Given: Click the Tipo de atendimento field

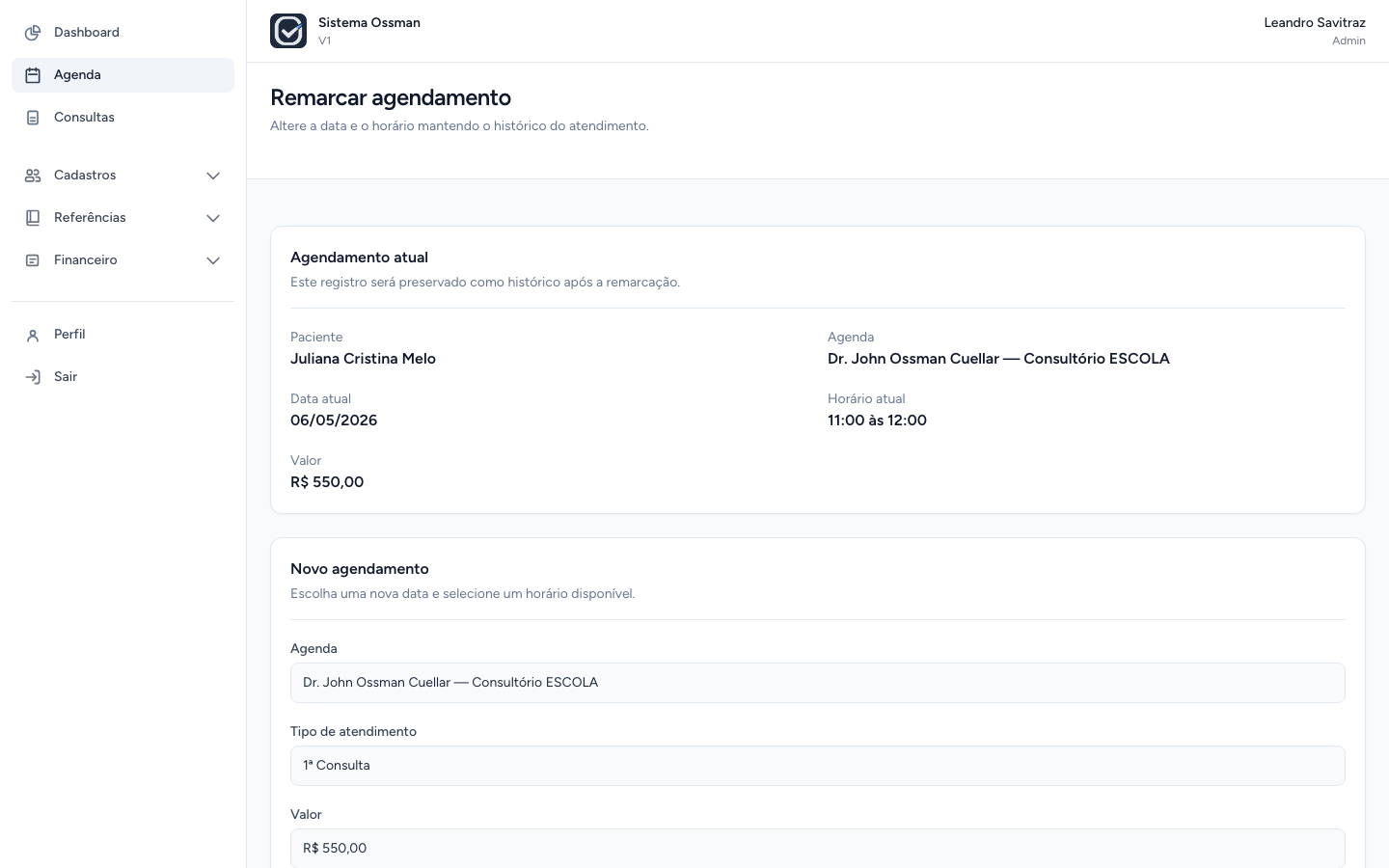Looking at the screenshot, I should [817, 766].
